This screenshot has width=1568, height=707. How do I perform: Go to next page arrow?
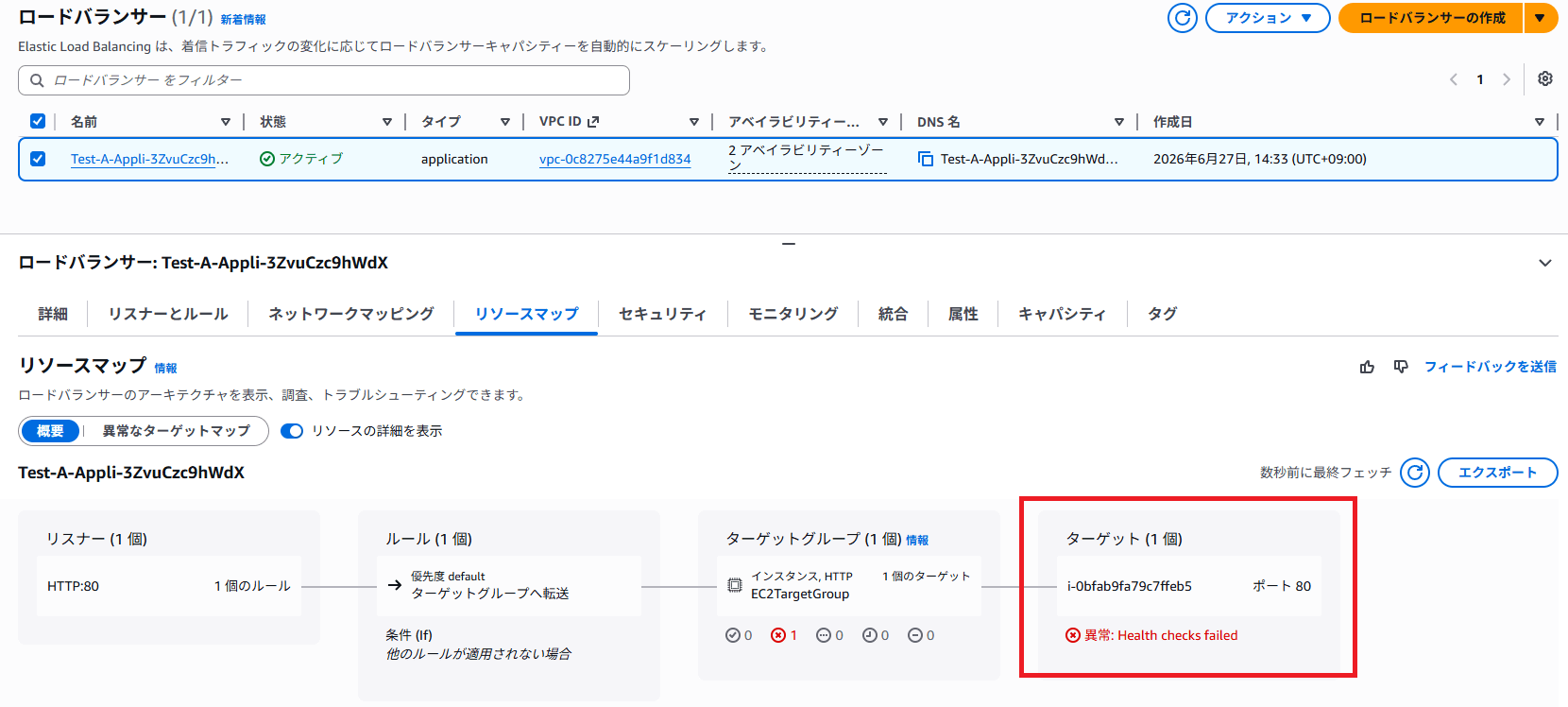pos(1507,79)
